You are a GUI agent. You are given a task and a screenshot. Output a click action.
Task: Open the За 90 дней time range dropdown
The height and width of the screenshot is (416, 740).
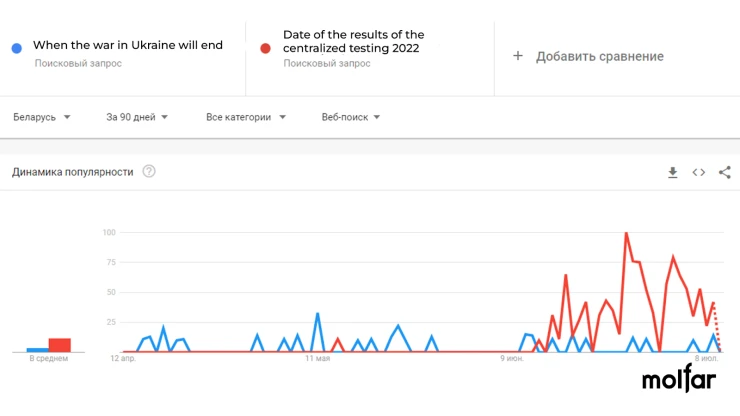pyautogui.click(x=137, y=117)
